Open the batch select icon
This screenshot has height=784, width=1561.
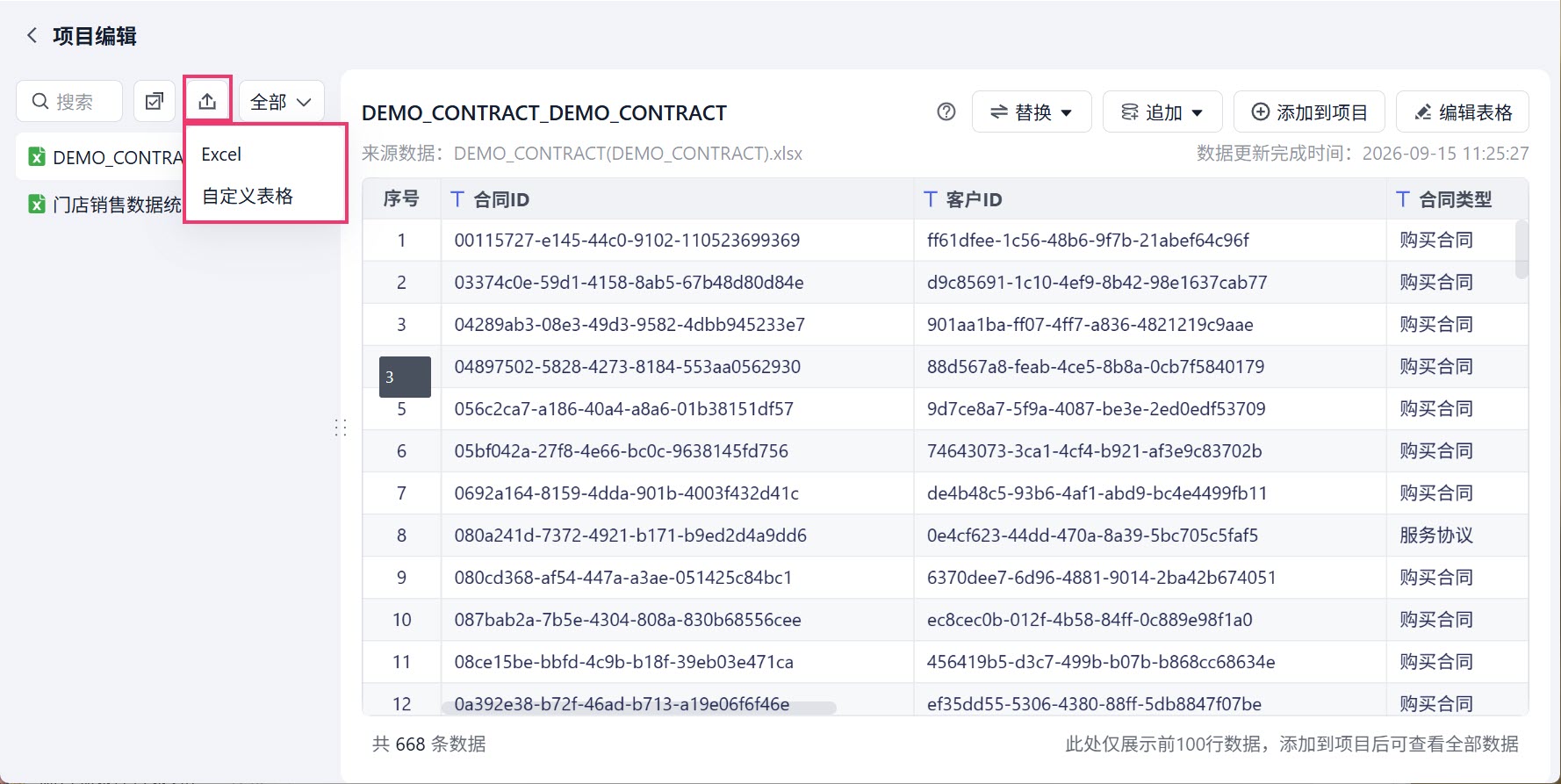(x=155, y=101)
